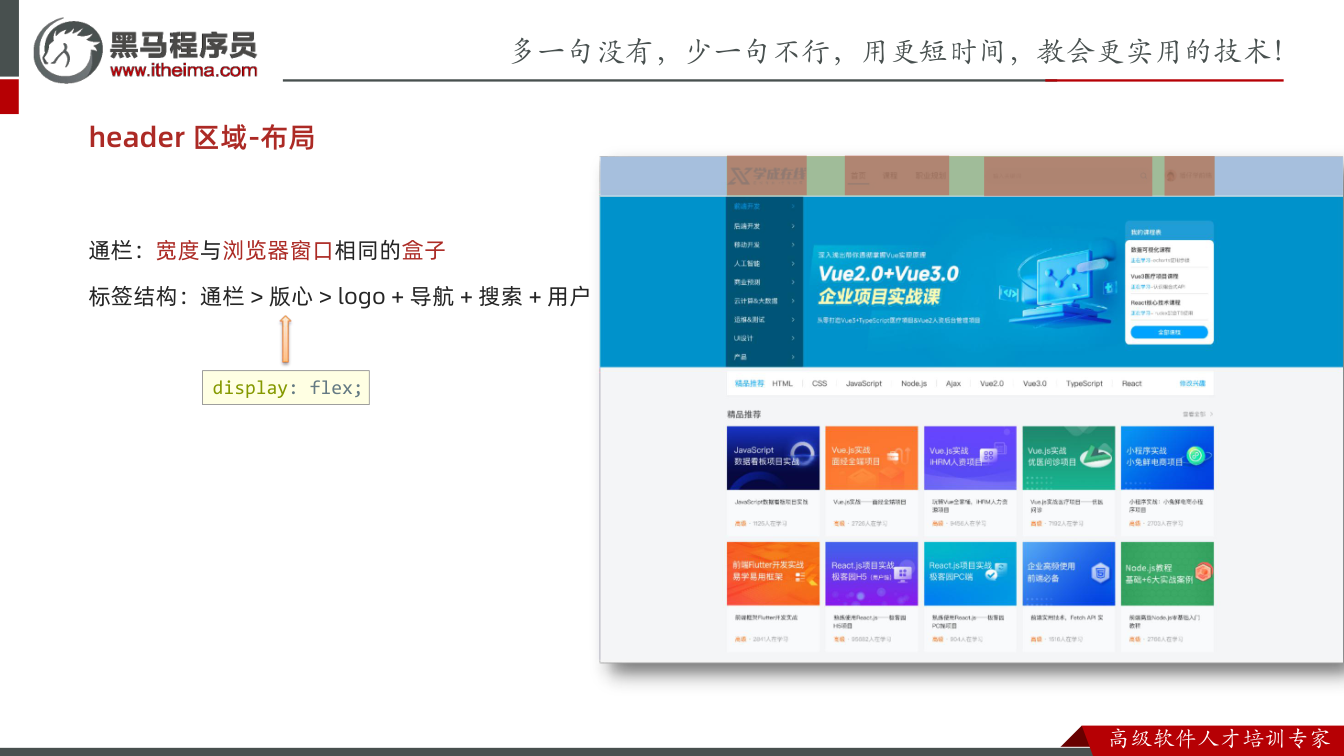The width and height of the screenshot is (1344, 756).
Task: Expand the 产品 category
Action: click(x=765, y=356)
